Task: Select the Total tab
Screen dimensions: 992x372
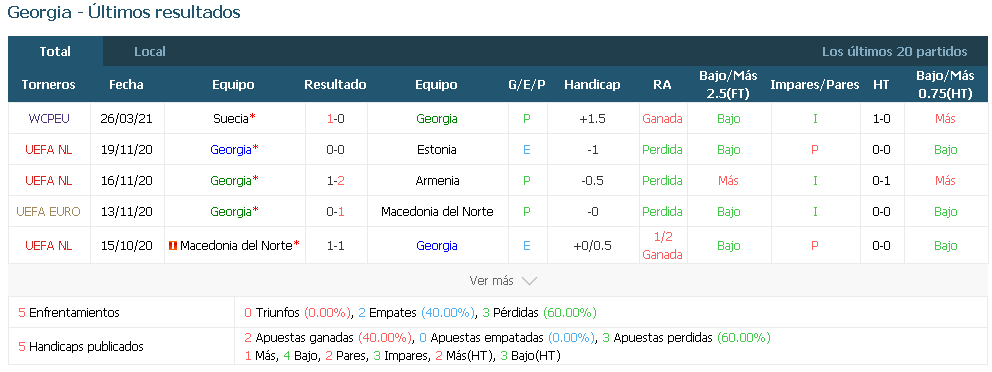Action: click(55, 52)
